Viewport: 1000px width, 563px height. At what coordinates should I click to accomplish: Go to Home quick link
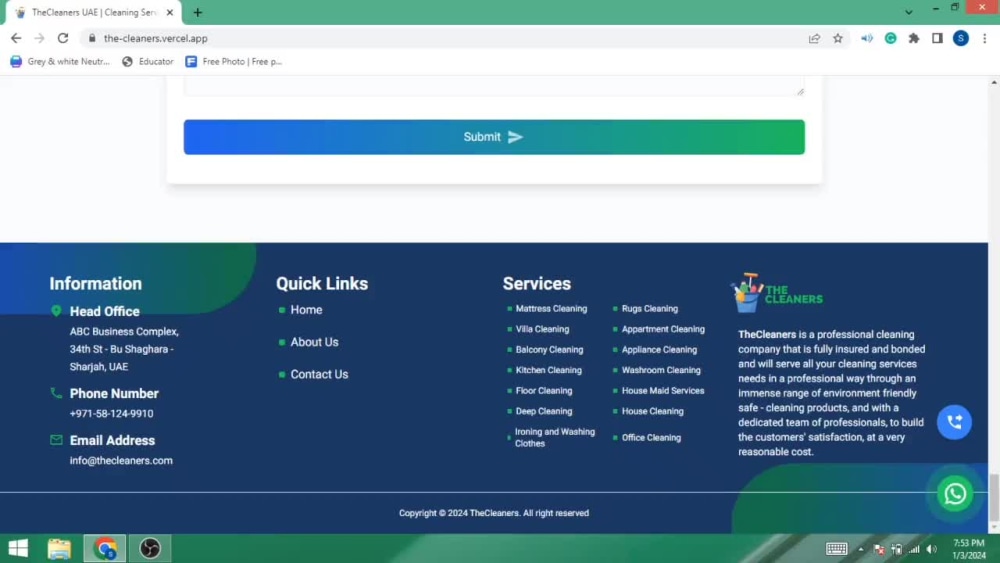(x=306, y=310)
